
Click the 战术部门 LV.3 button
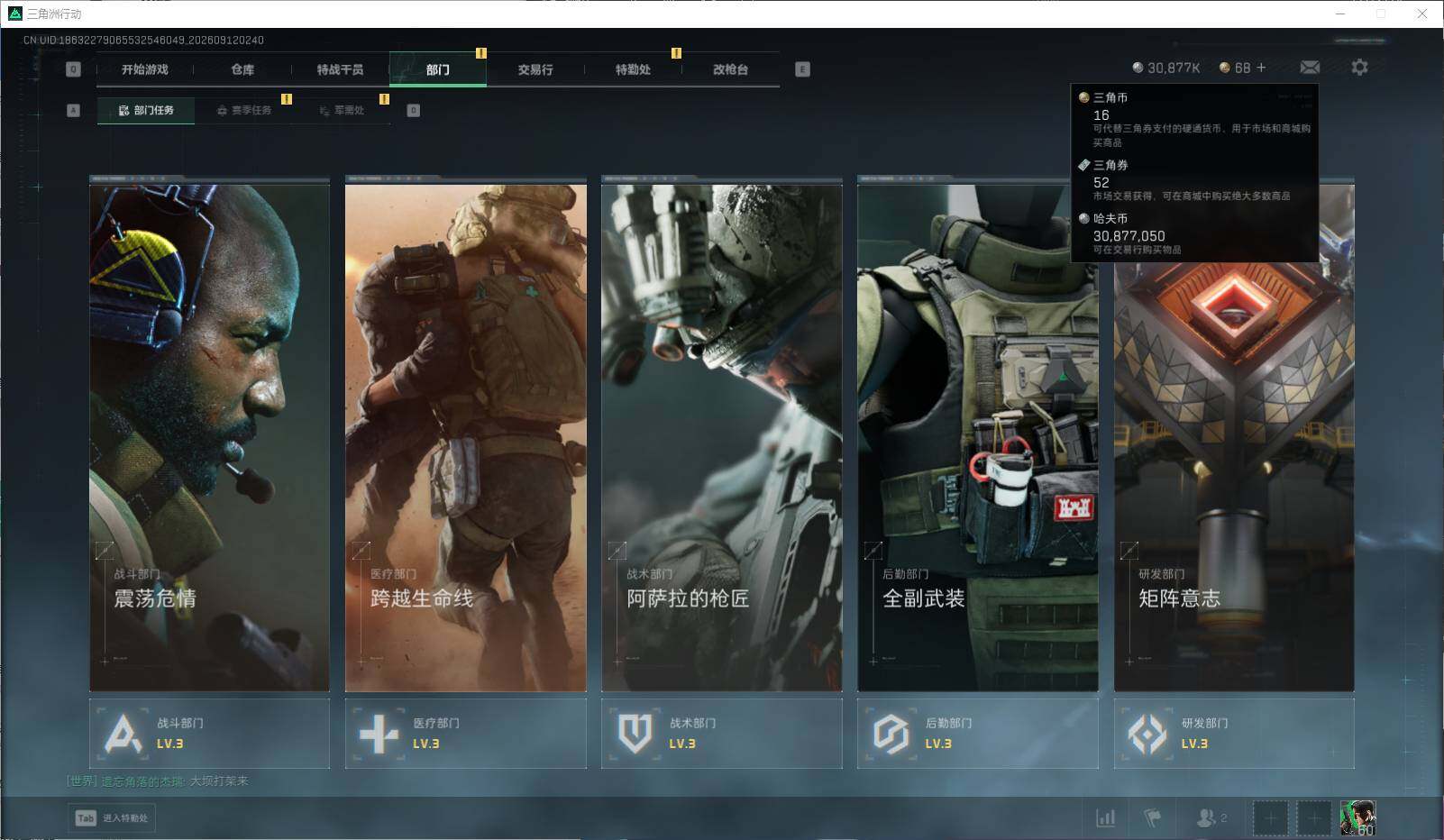[722, 734]
